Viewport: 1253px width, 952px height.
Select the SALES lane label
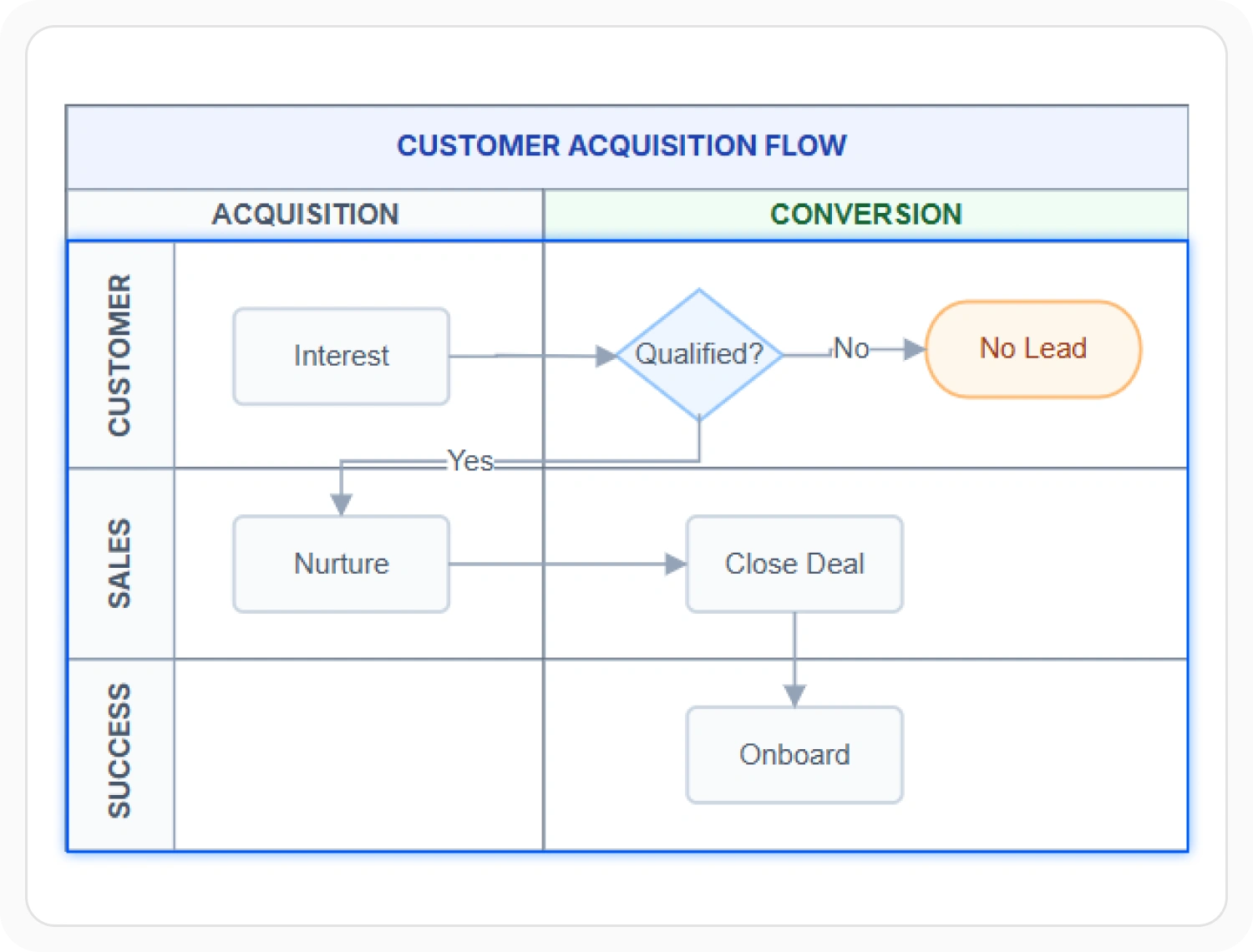120,564
